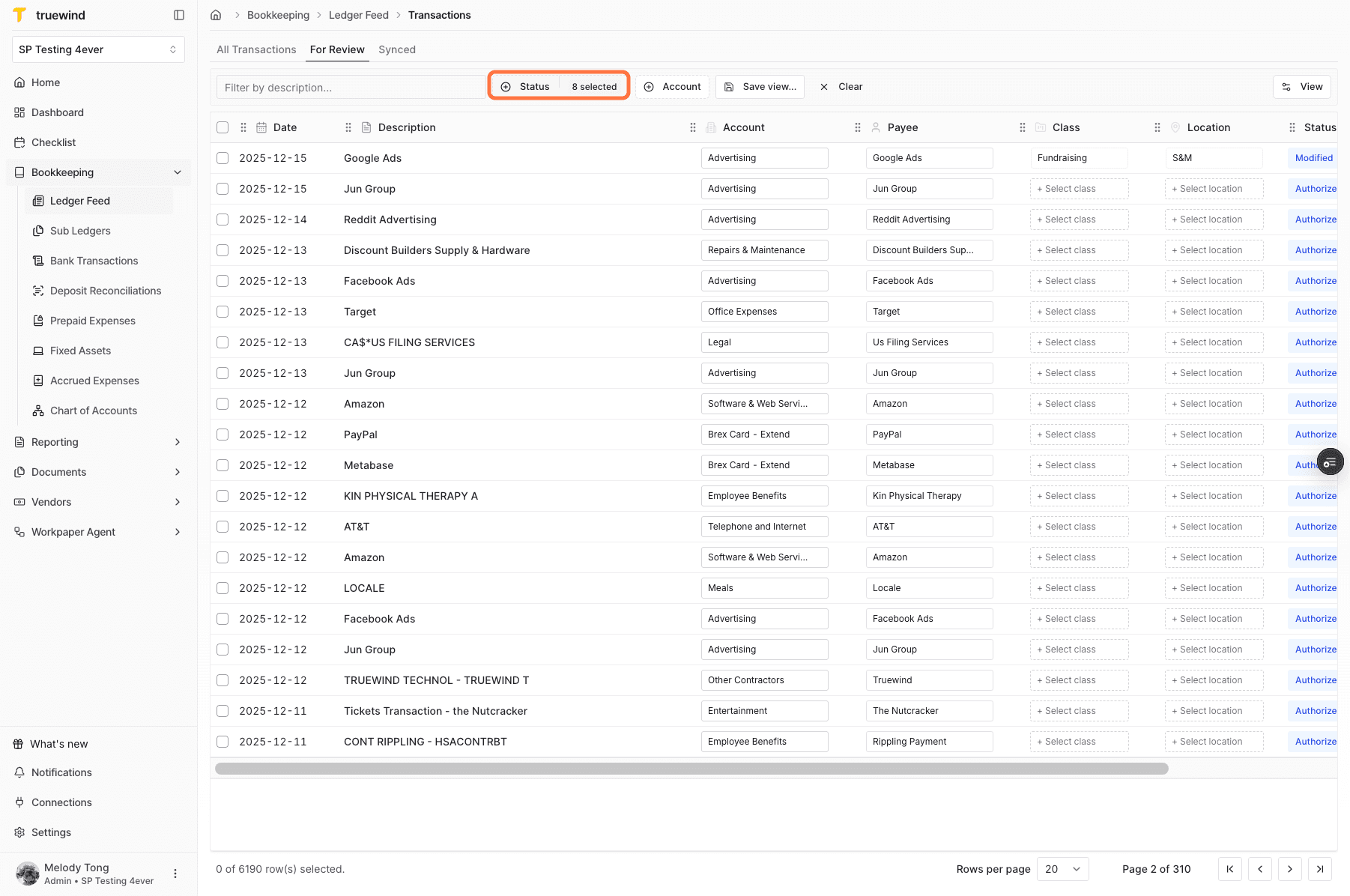Switch to the Synced tab

point(397,49)
